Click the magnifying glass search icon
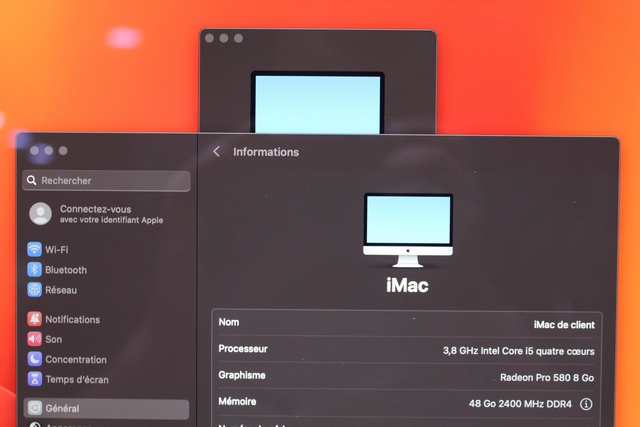640x427 pixels. (x=31, y=180)
